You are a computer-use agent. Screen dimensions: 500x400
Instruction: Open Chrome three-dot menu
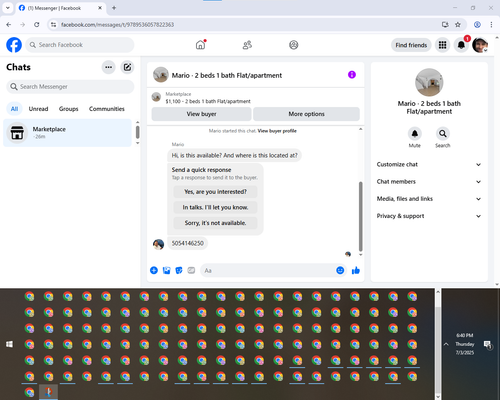[x=491, y=25]
